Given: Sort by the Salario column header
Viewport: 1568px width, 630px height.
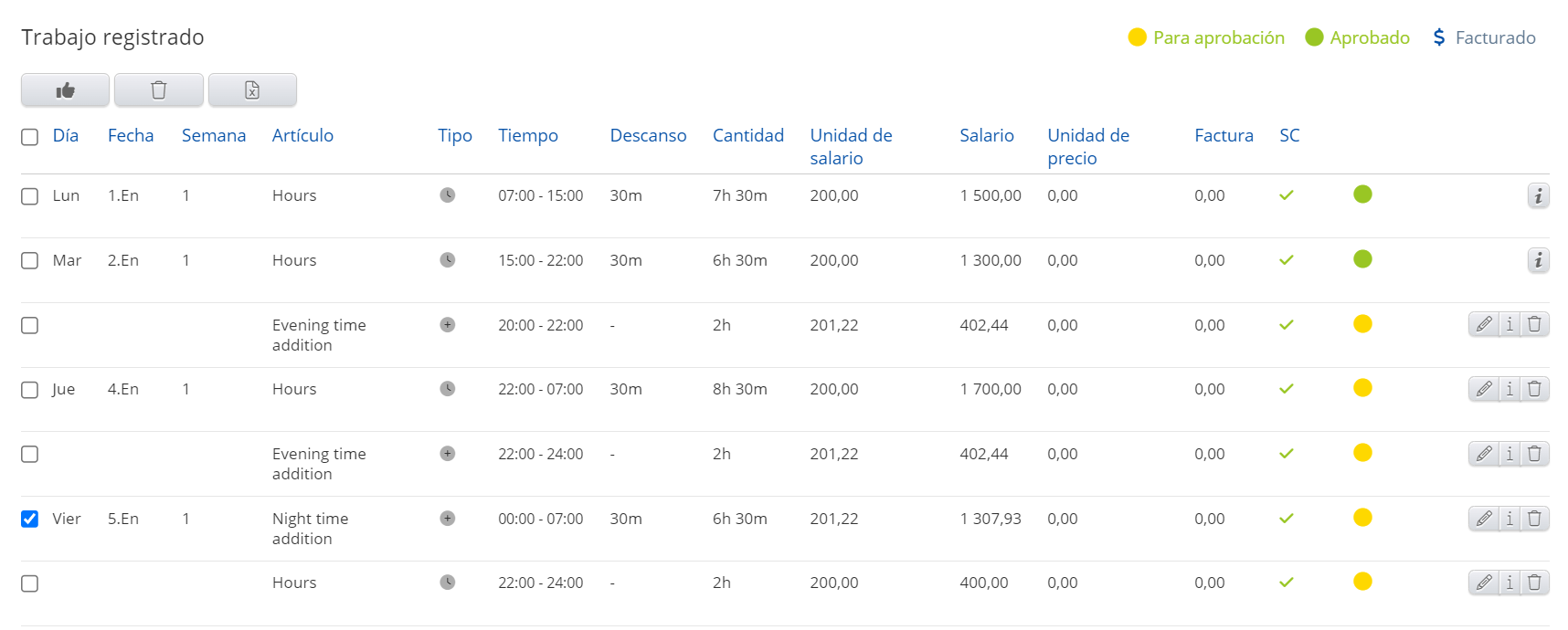Looking at the screenshot, I should pos(986,136).
